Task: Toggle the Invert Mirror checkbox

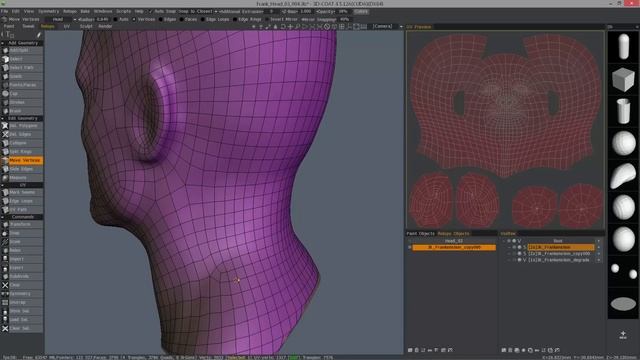Action: [x=267, y=19]
